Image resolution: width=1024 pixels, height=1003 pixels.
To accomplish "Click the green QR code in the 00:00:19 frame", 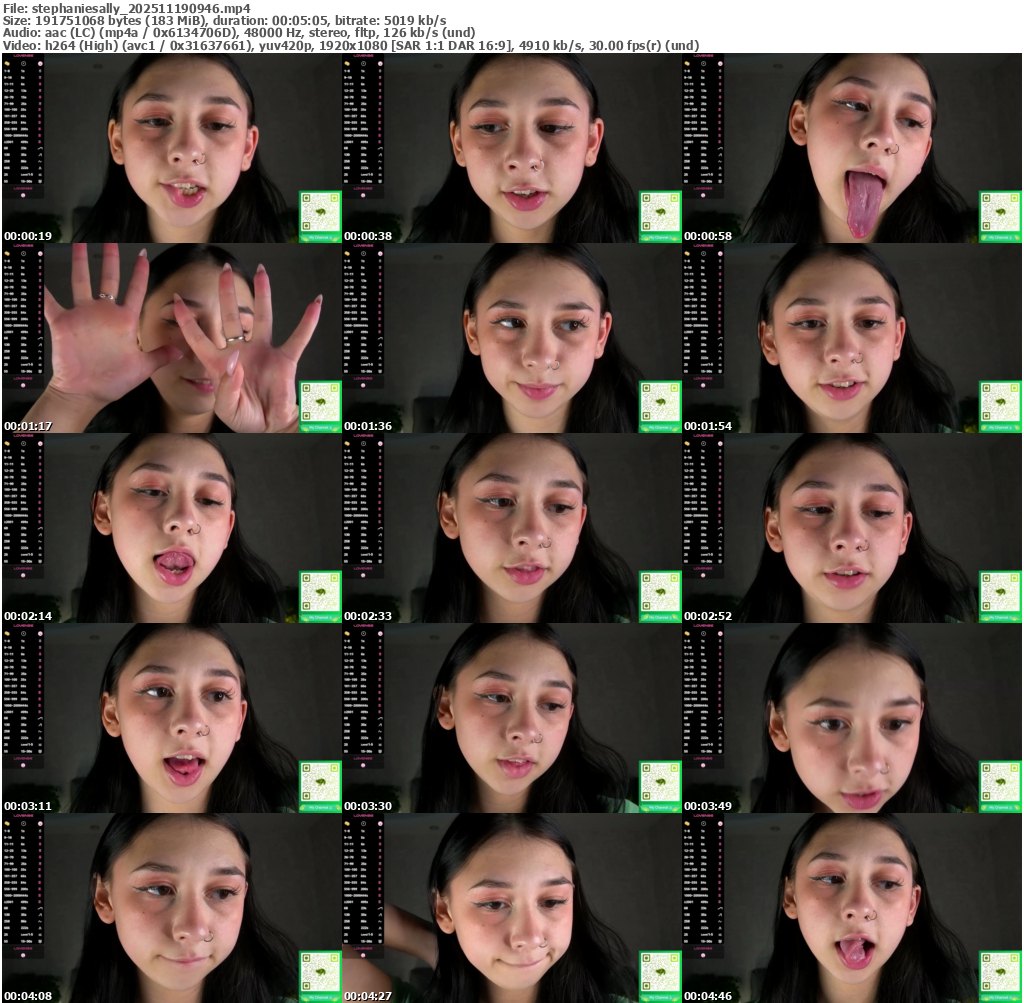I will pyautogui.click(x=320, y=214).
